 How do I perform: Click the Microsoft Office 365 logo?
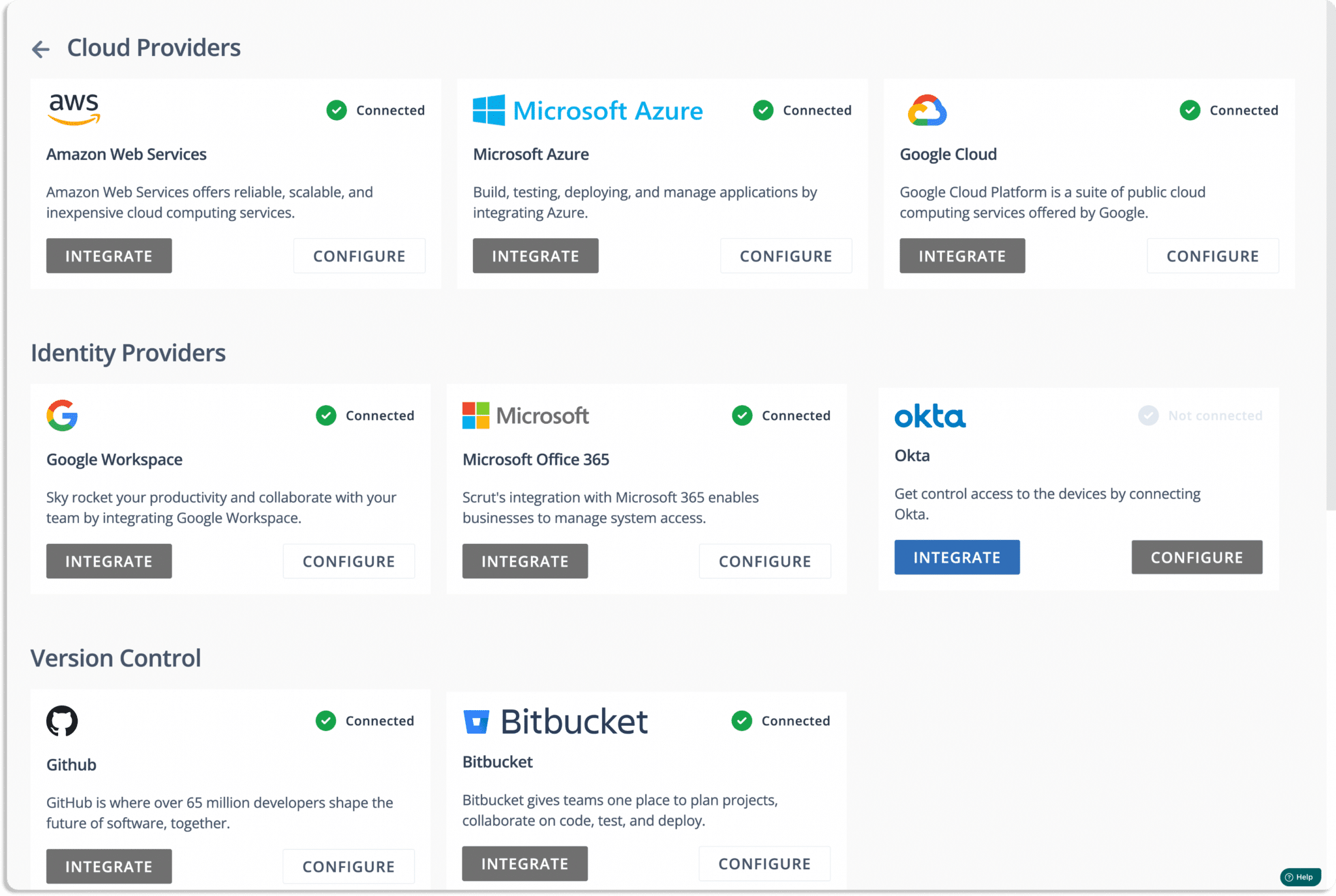coord(525,415)
